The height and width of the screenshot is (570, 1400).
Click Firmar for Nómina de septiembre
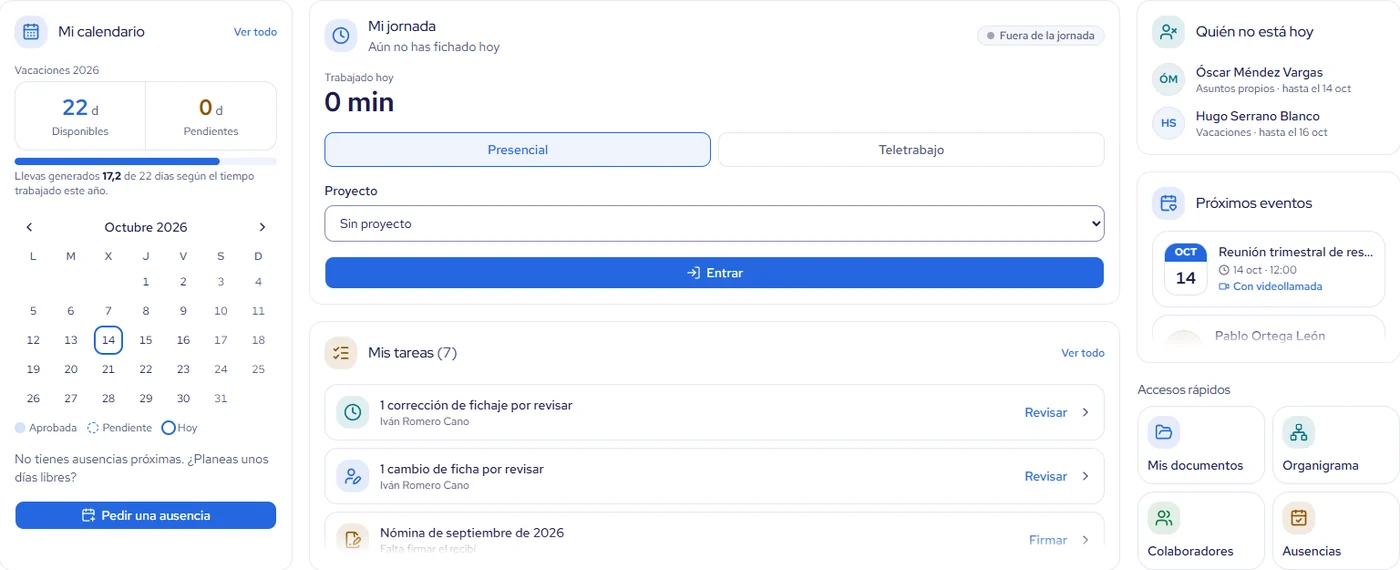[x=1048, y=540]
